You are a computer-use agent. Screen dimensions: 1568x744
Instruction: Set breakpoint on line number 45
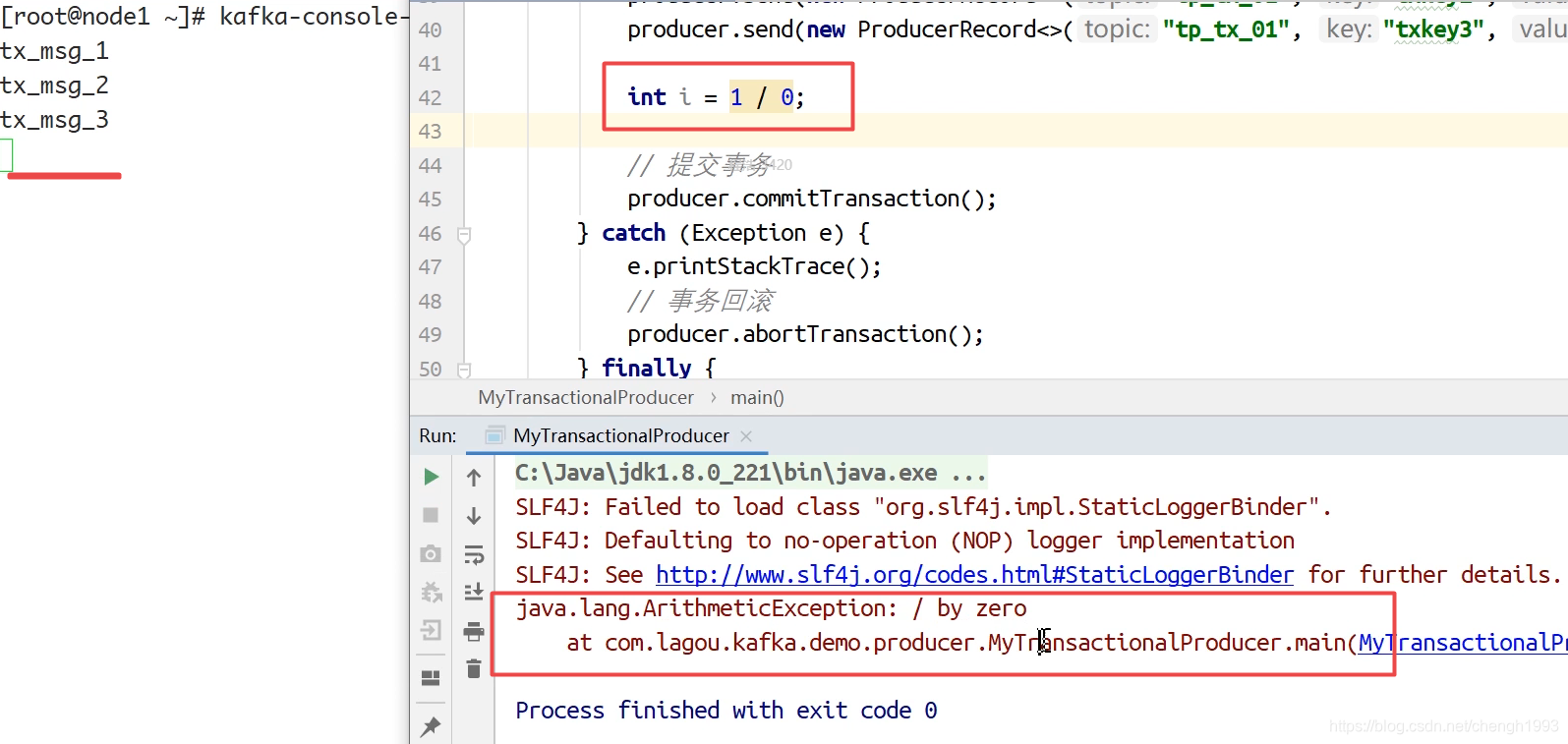pyautogui.click(x=430, y=200)
